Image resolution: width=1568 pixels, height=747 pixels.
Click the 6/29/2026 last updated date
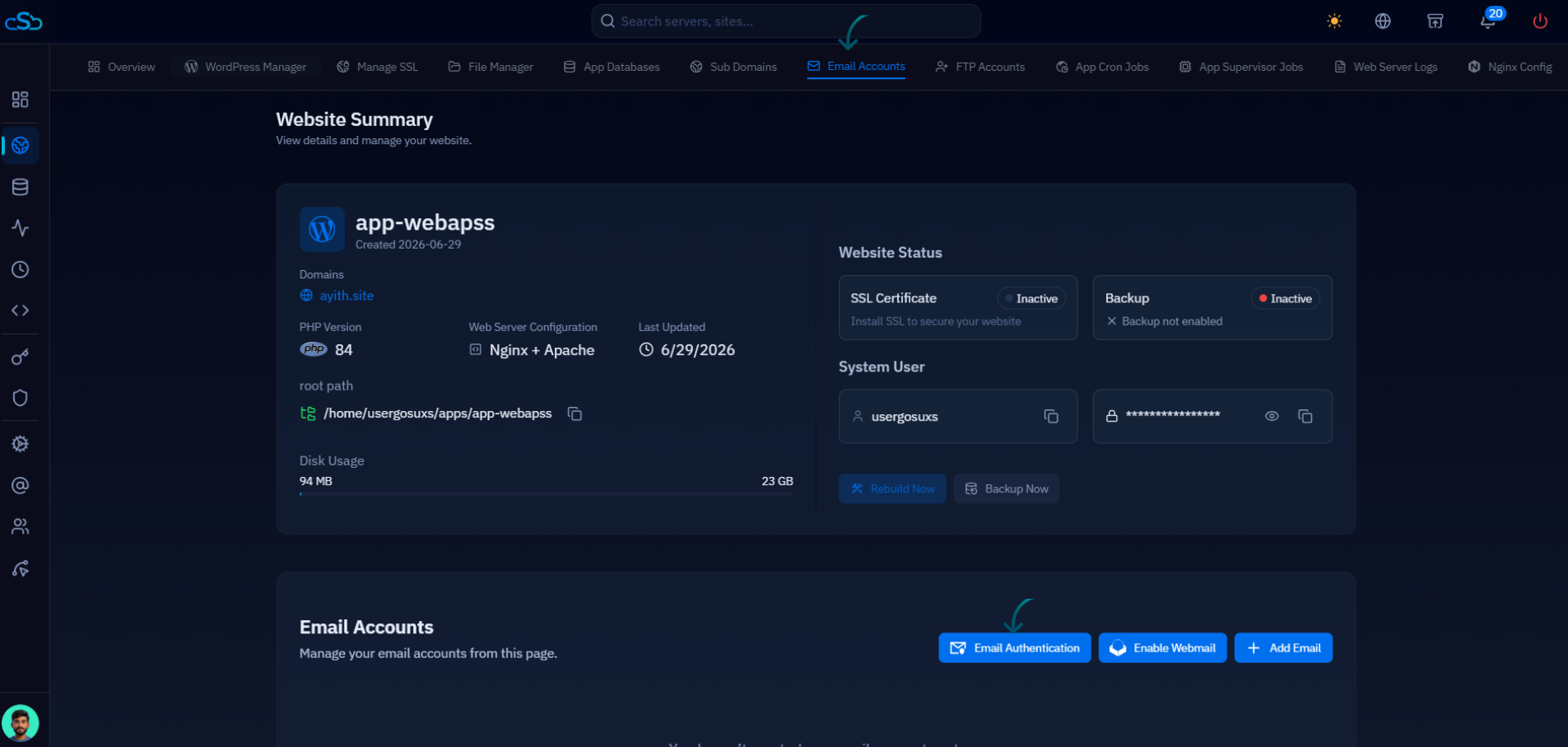[698, 350]
